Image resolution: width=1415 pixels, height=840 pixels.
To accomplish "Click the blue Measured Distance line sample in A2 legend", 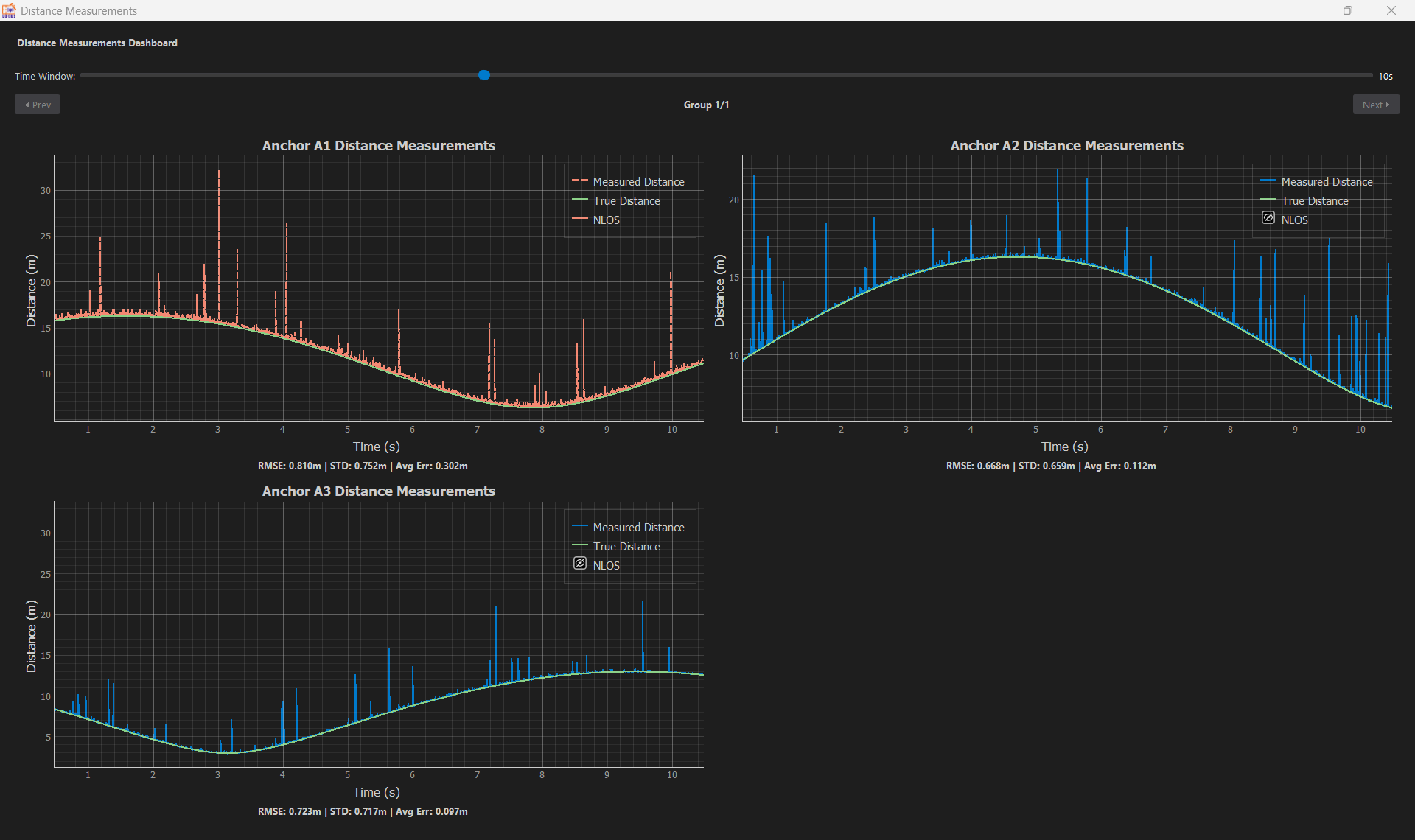I will pyautogui.click(x=1268, y=181).
